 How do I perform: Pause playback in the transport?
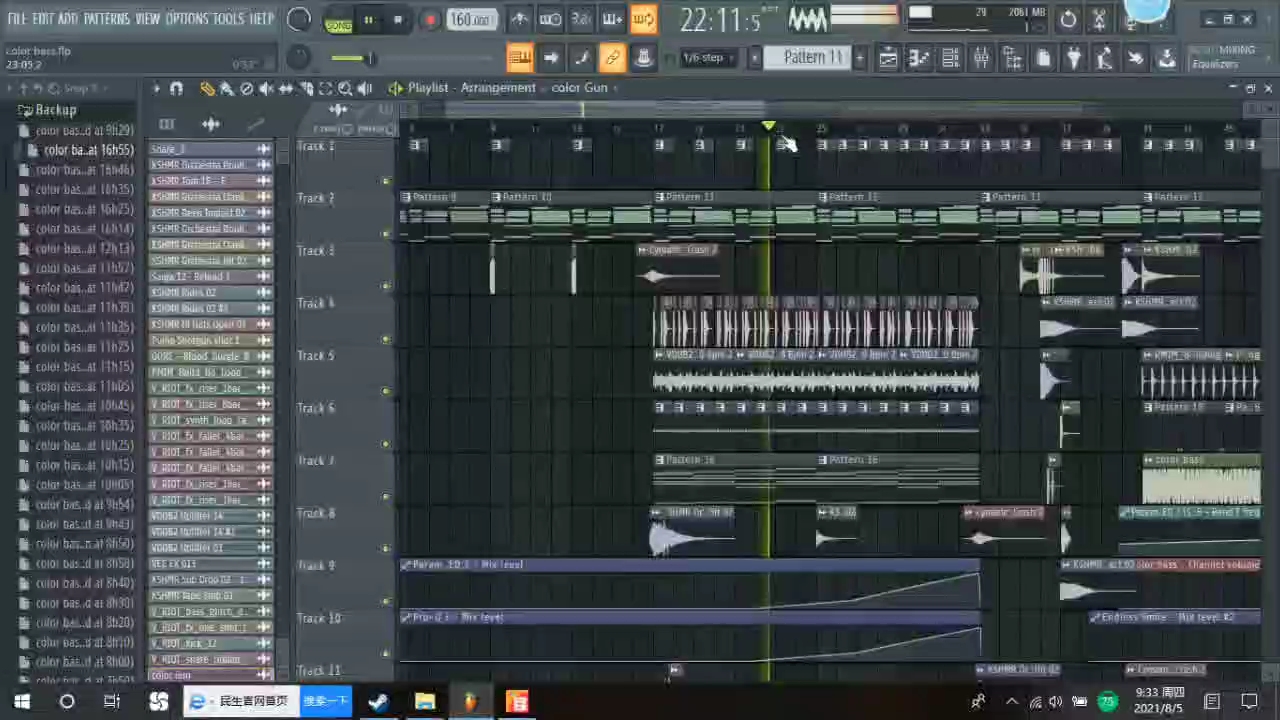[x=368, y=20]
